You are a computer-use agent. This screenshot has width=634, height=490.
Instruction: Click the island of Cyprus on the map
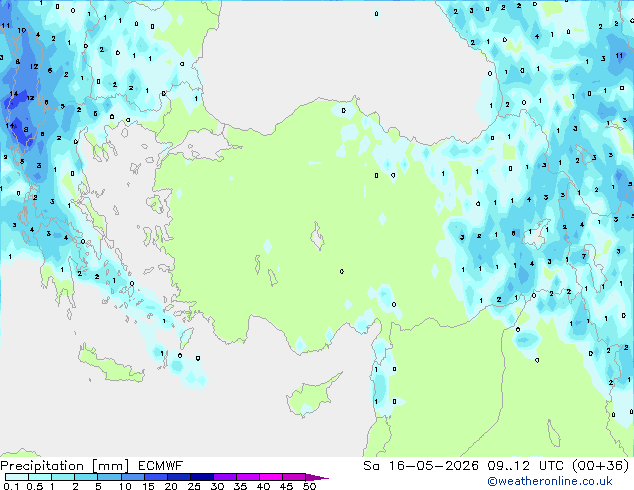pyautogui.click(x=311, y=396)
